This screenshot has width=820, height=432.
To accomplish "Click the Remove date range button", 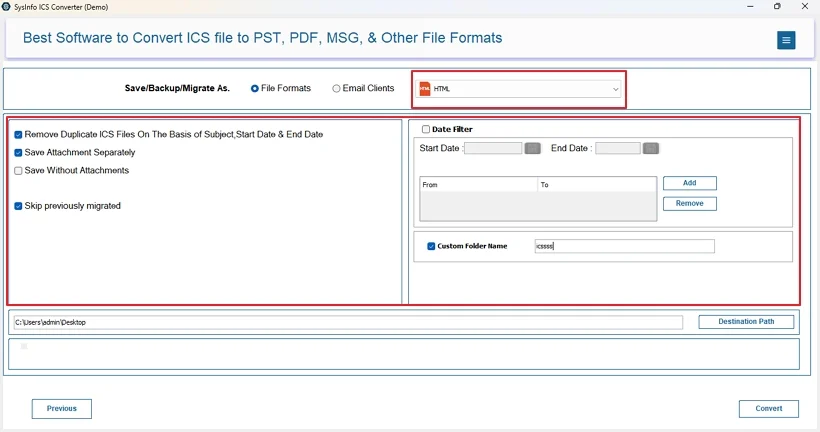I will (x=690, y=203).
